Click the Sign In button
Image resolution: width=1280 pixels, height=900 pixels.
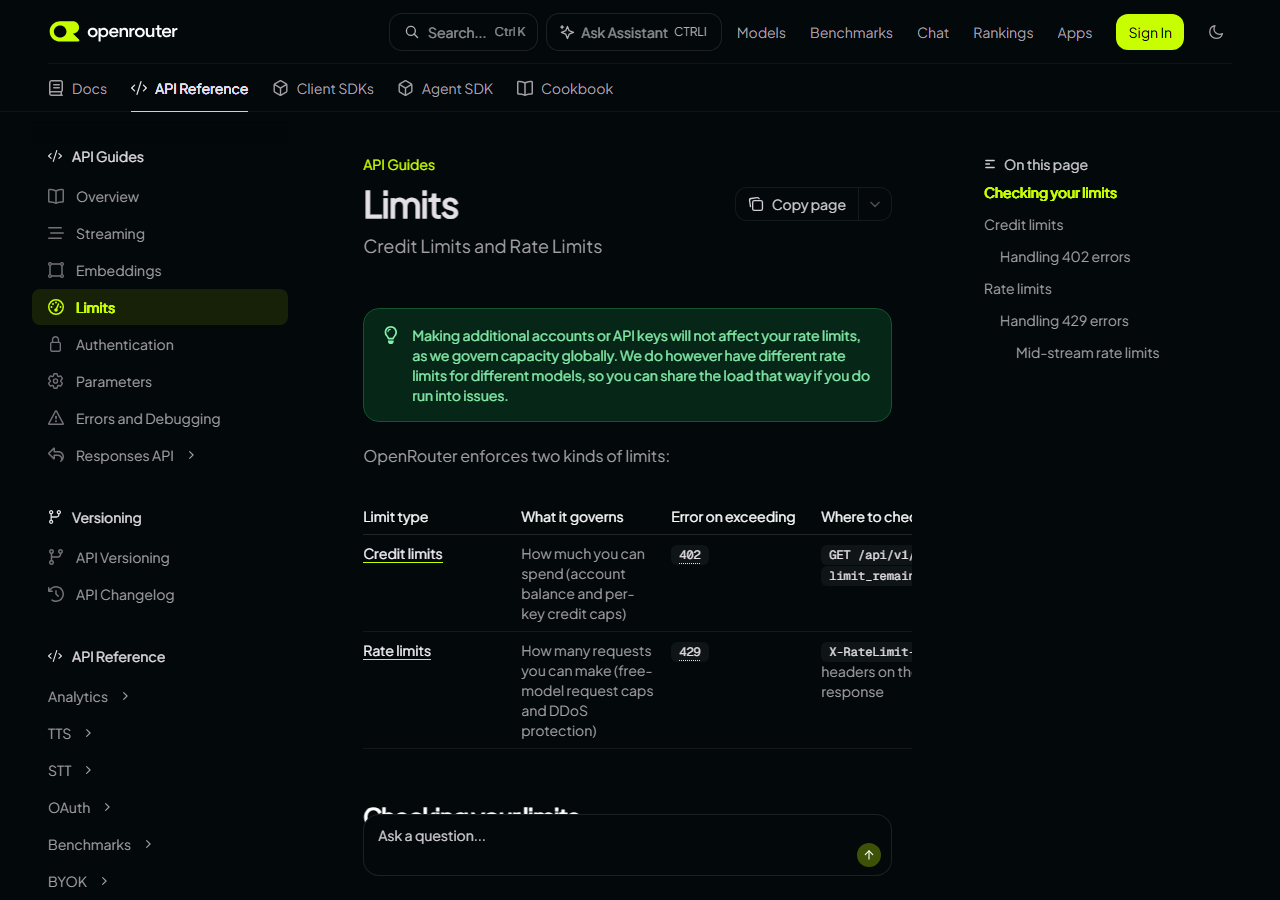(1150, 32)
